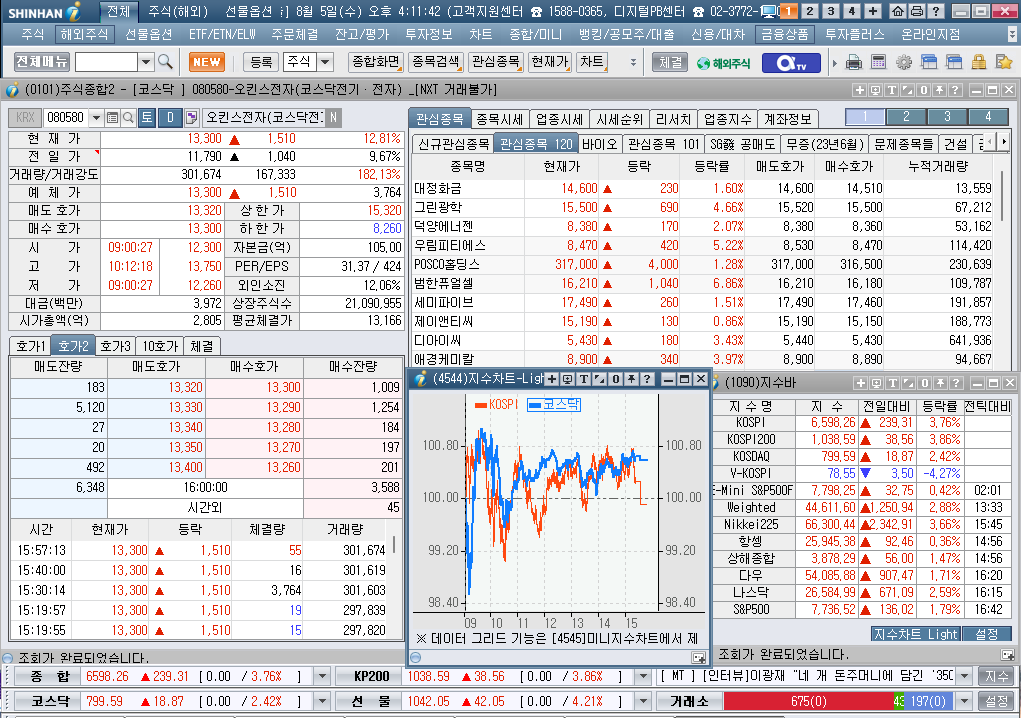Screen dimensions: 1021x718
Task: Click the printer icon in main toolbar
Action: (x=854, y=62)
